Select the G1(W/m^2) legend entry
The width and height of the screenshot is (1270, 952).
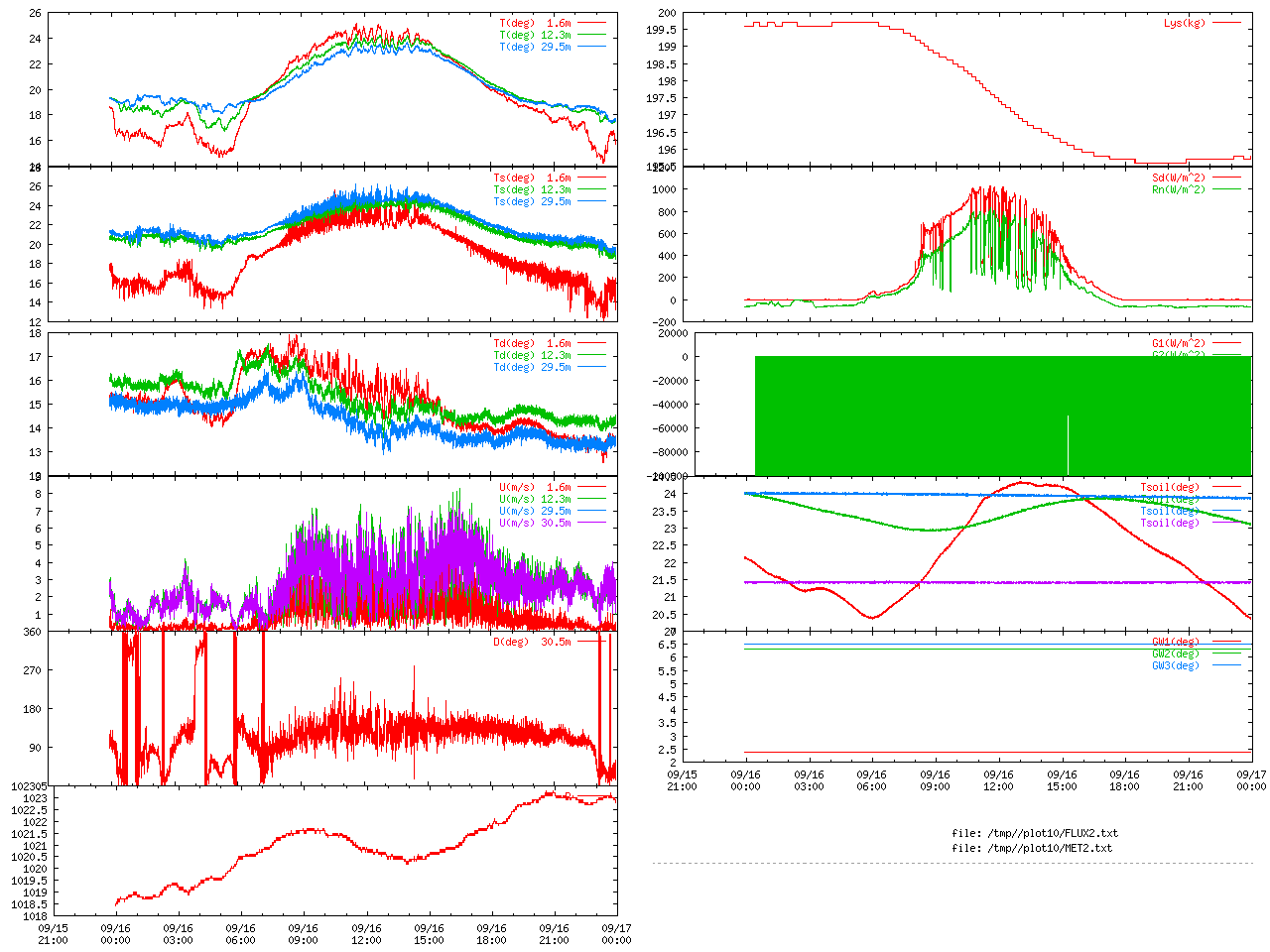pyautogui.click(x=1178, y=343)
